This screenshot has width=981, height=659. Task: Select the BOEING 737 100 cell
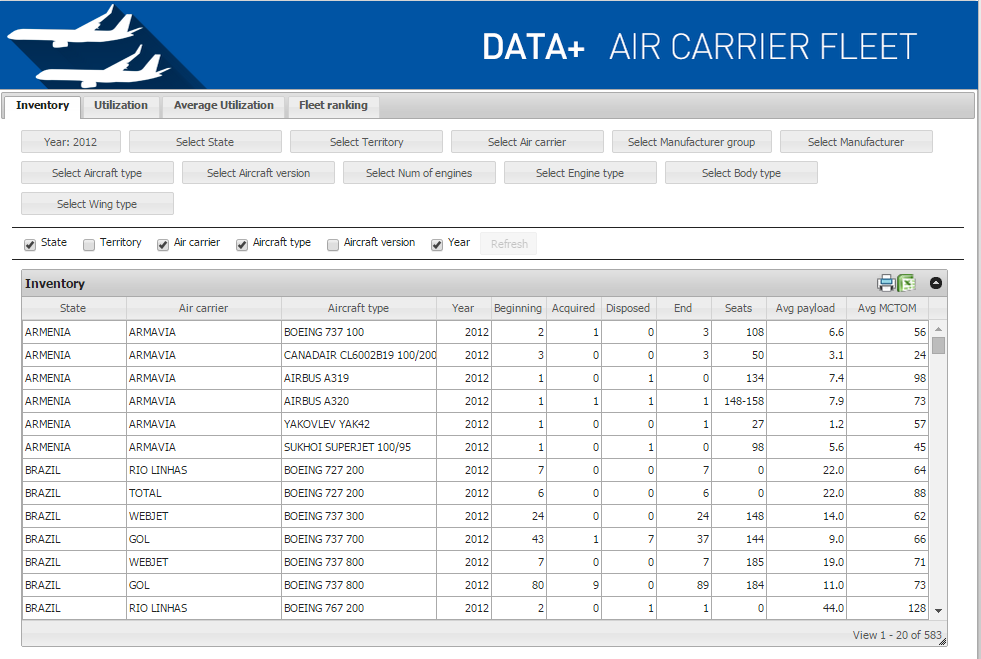[358, 332]
